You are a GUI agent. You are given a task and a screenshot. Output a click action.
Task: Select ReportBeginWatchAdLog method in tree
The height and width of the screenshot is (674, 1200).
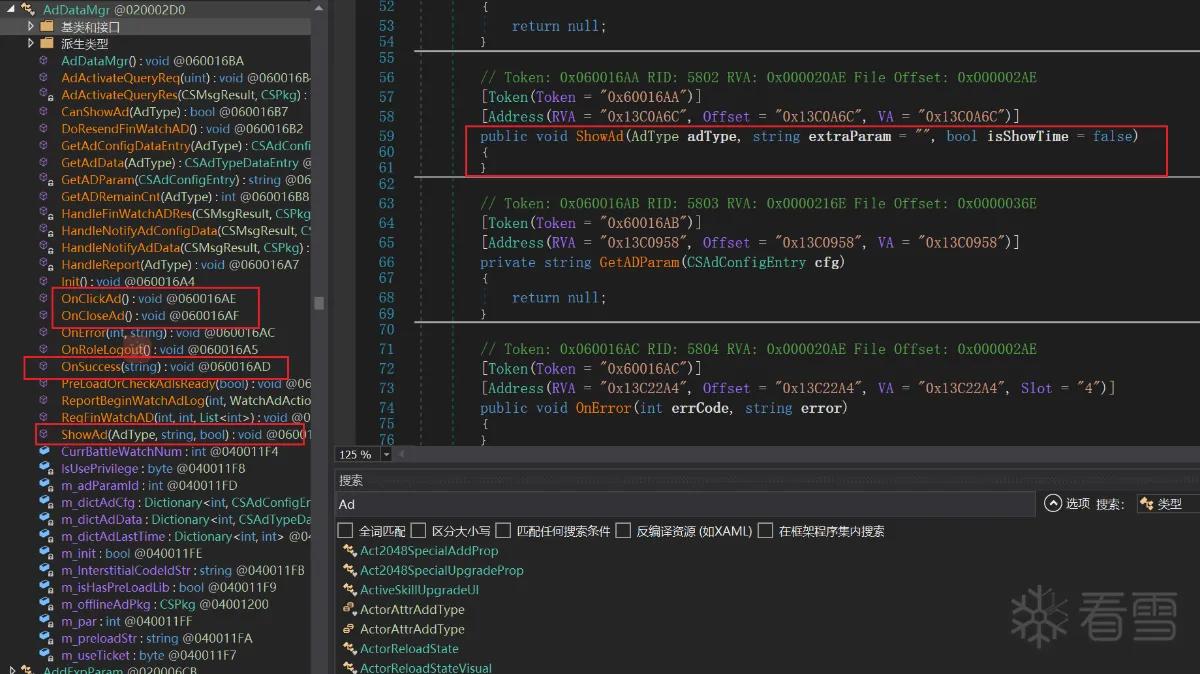click(186, 400)
